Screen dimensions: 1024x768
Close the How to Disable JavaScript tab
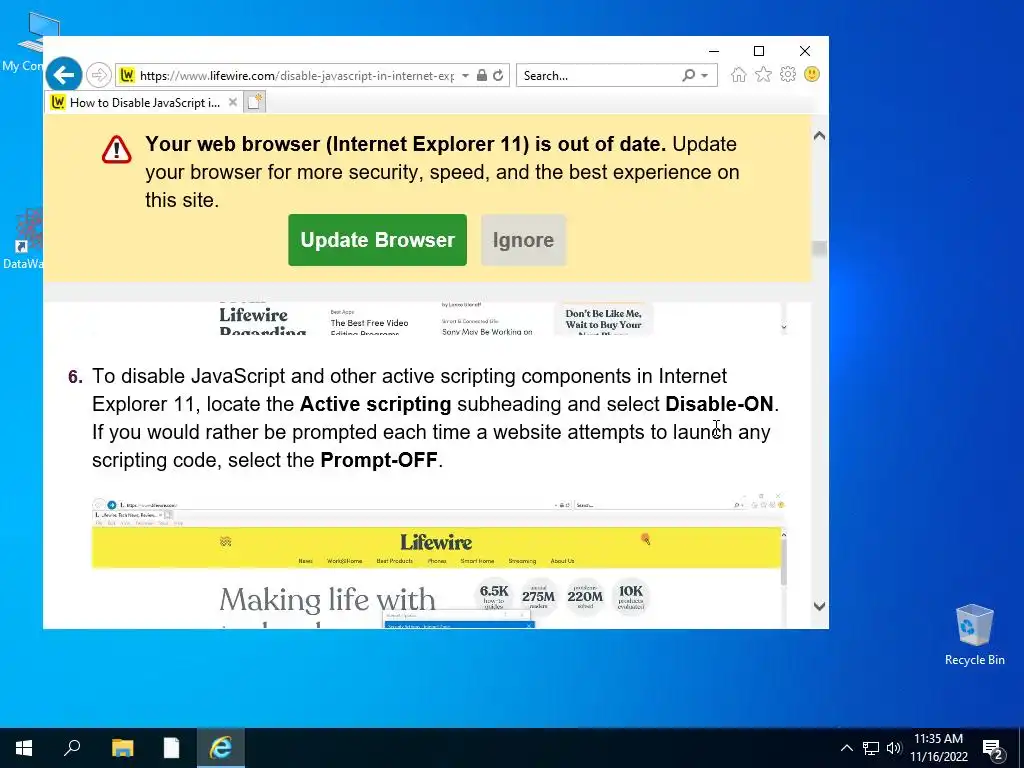232,103
